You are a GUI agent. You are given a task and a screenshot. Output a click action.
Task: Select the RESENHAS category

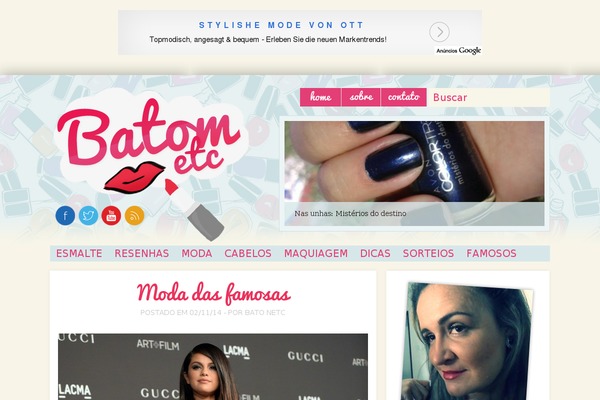point(142,253)
